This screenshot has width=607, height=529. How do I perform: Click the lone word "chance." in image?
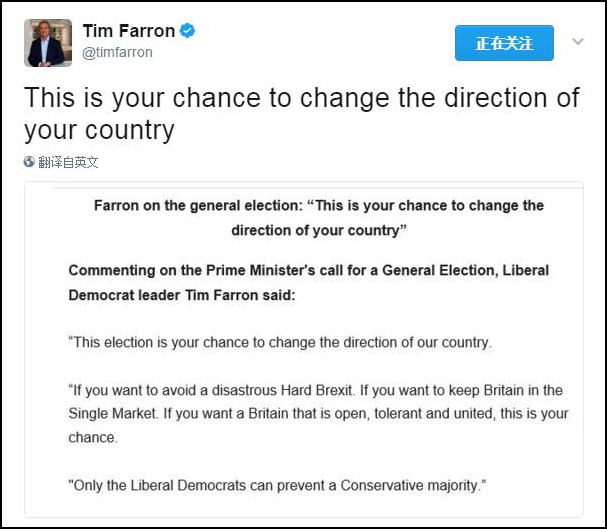(92, 438)
